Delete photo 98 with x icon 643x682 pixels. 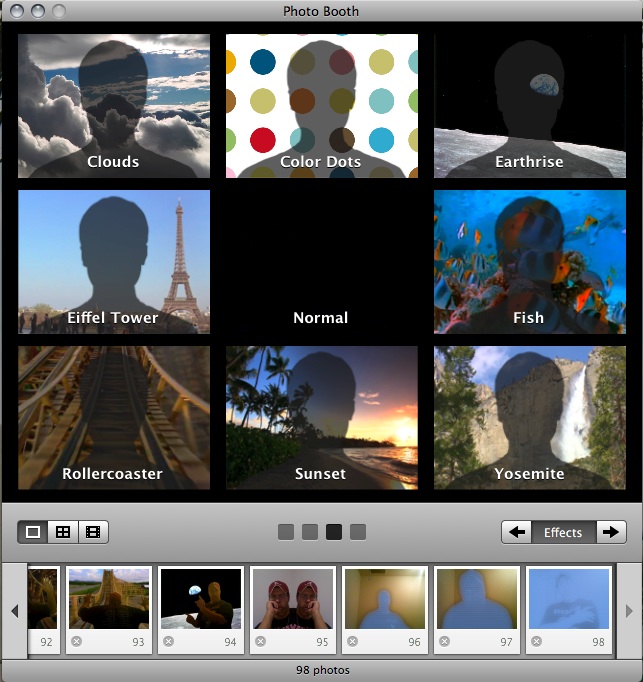click(x=536, y=642)
